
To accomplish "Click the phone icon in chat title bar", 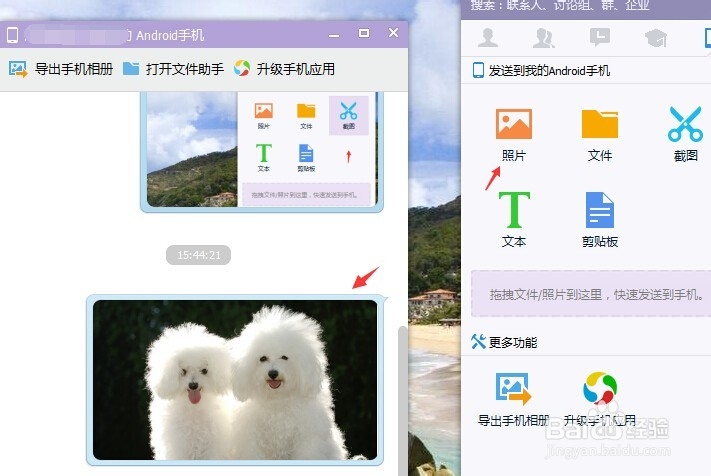I will 13,35.
